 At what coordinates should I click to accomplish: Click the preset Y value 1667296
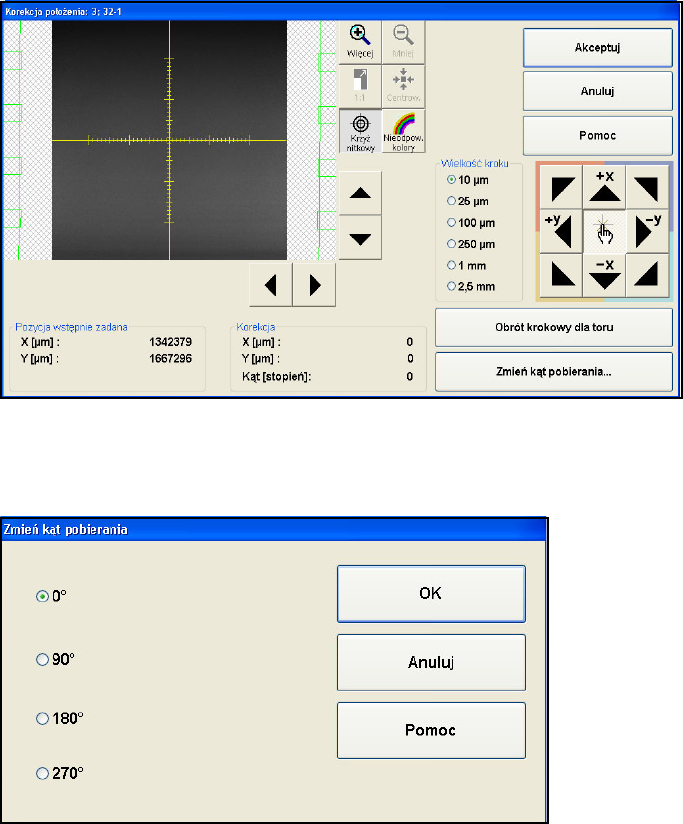point(170,358)
